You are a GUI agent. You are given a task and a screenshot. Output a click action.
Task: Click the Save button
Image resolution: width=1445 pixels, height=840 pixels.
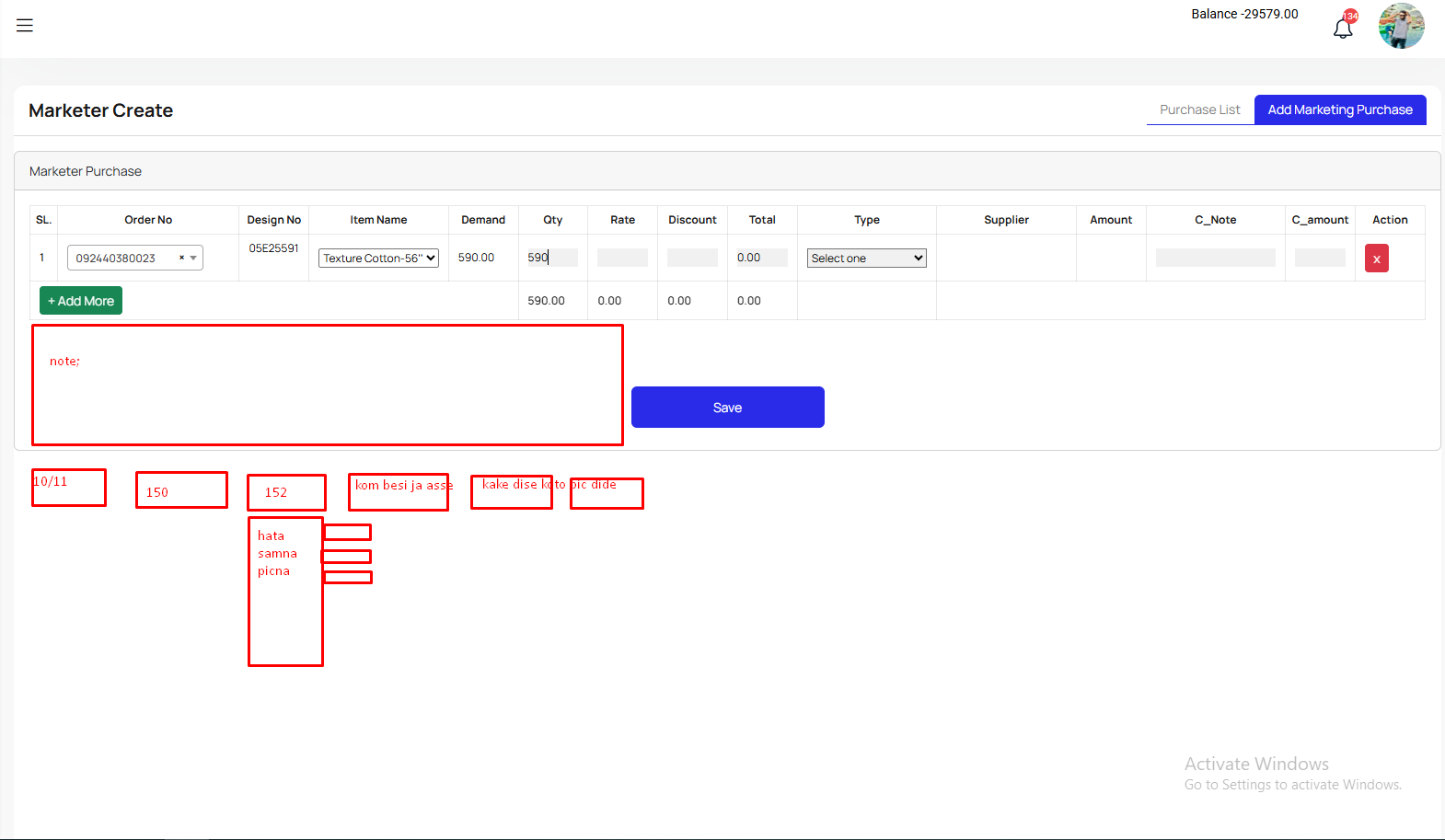click(727, 408)
